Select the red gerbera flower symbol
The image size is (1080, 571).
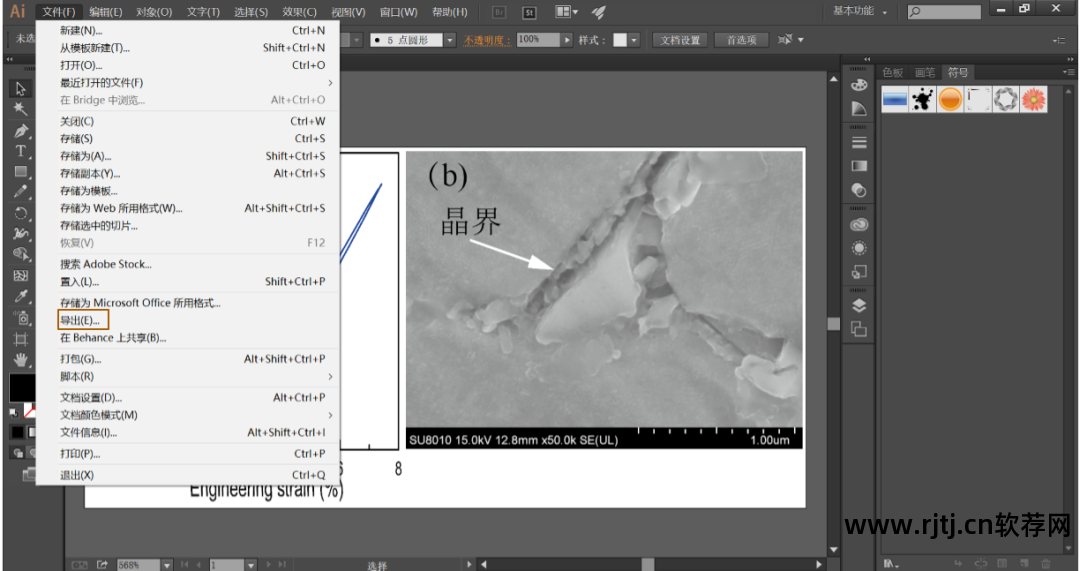[x=1034, y=100]
